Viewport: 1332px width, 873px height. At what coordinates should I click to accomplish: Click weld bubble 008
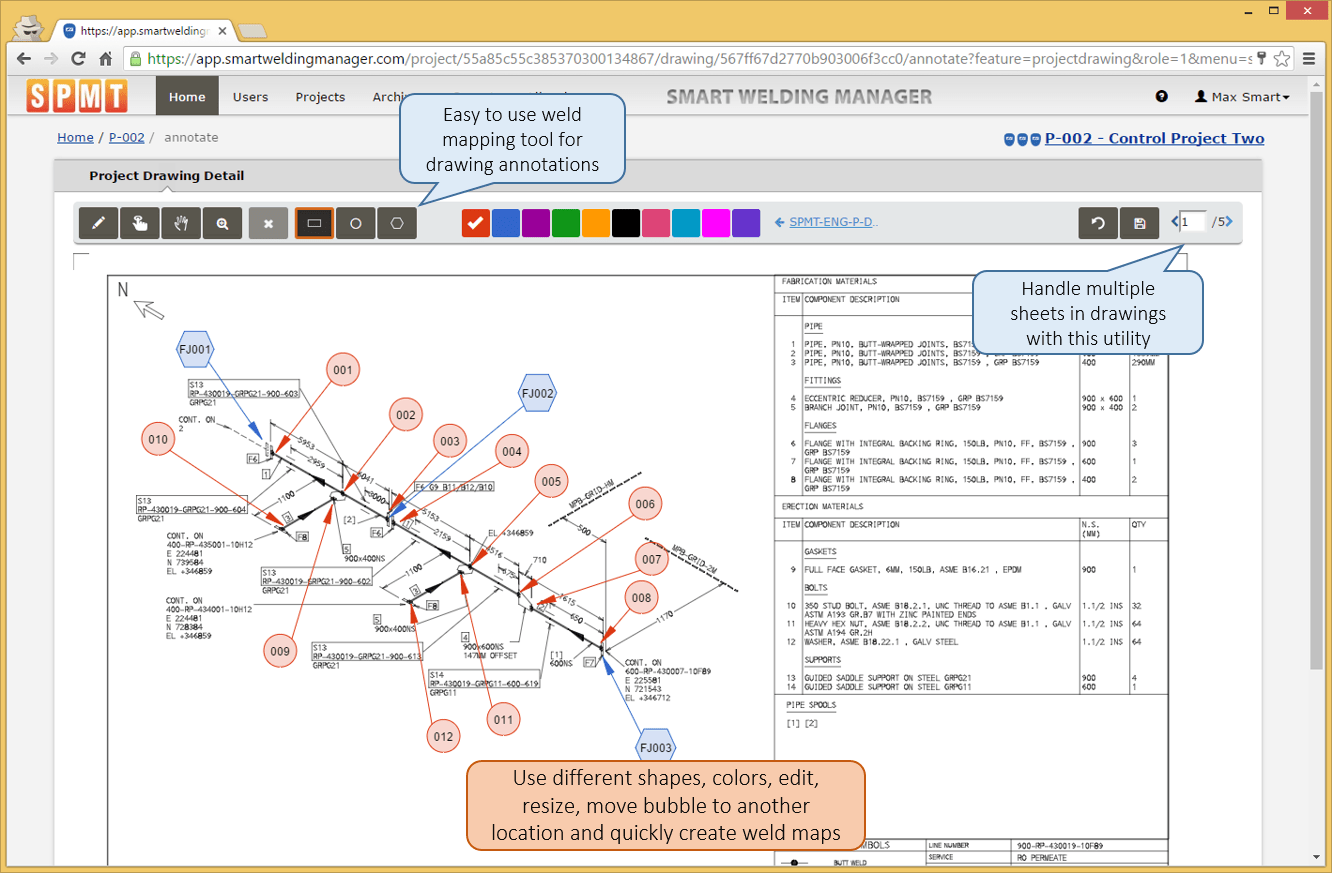[641, 598]
